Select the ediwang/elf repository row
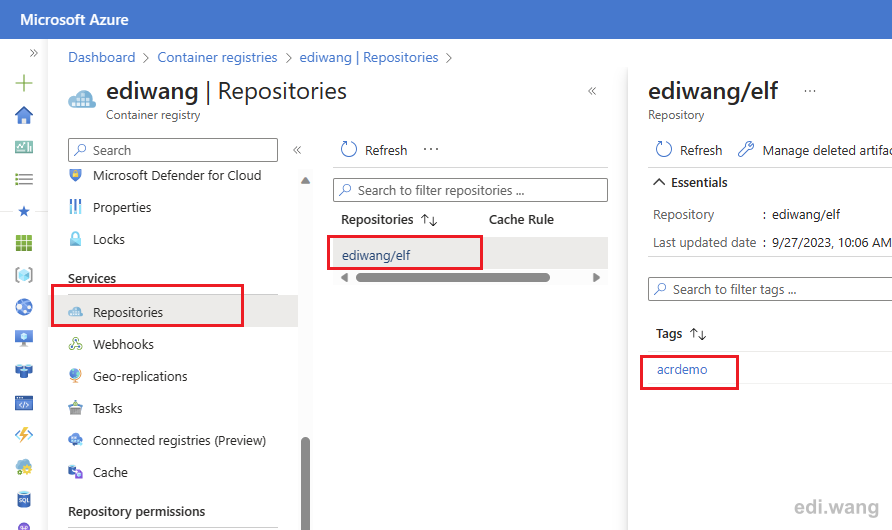The image size is (892, 530). pos(470,255)
